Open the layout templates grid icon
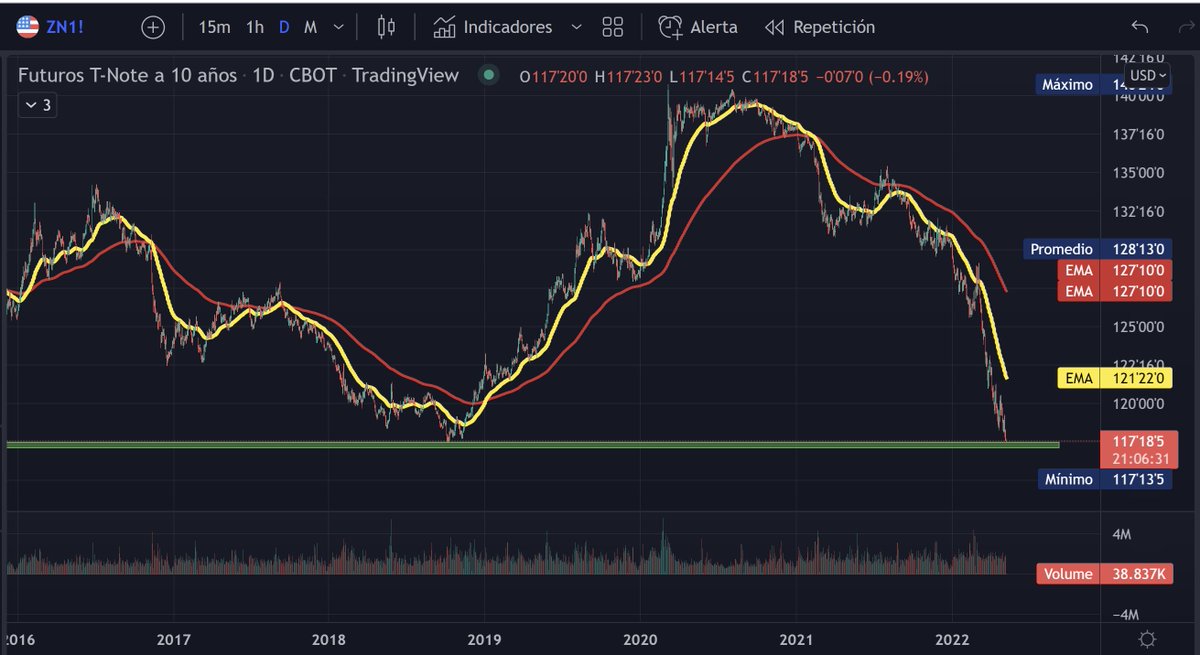Viewport: 1200px width, 655px height. (613, 27)
